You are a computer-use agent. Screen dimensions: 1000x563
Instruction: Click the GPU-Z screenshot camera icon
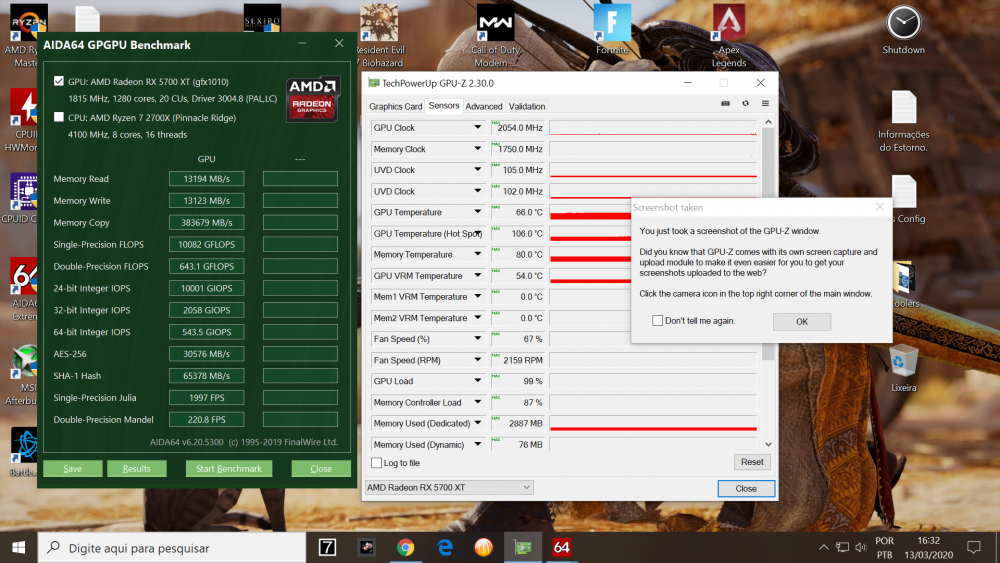pyautogui.click(x=726, y=104)
